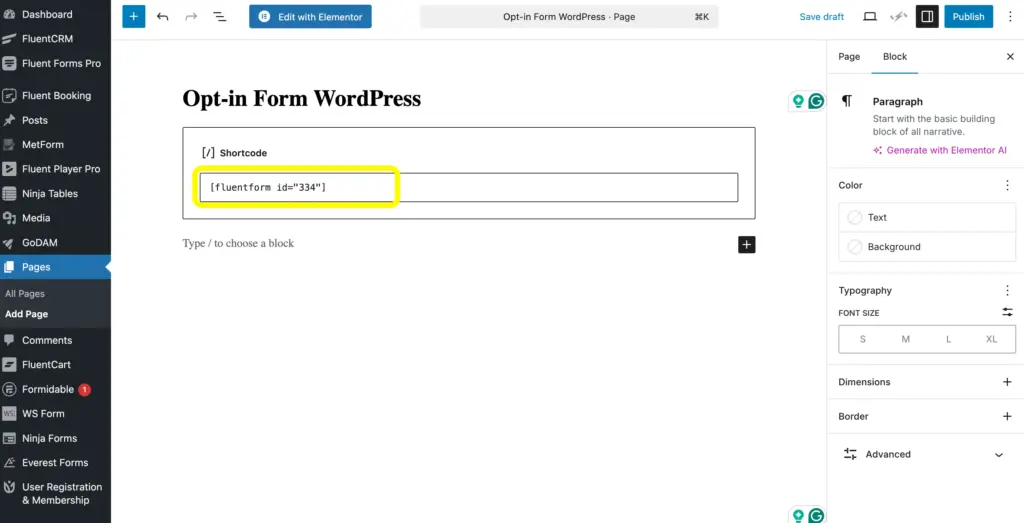Expand the Advanced section chevron

[999, 455]
